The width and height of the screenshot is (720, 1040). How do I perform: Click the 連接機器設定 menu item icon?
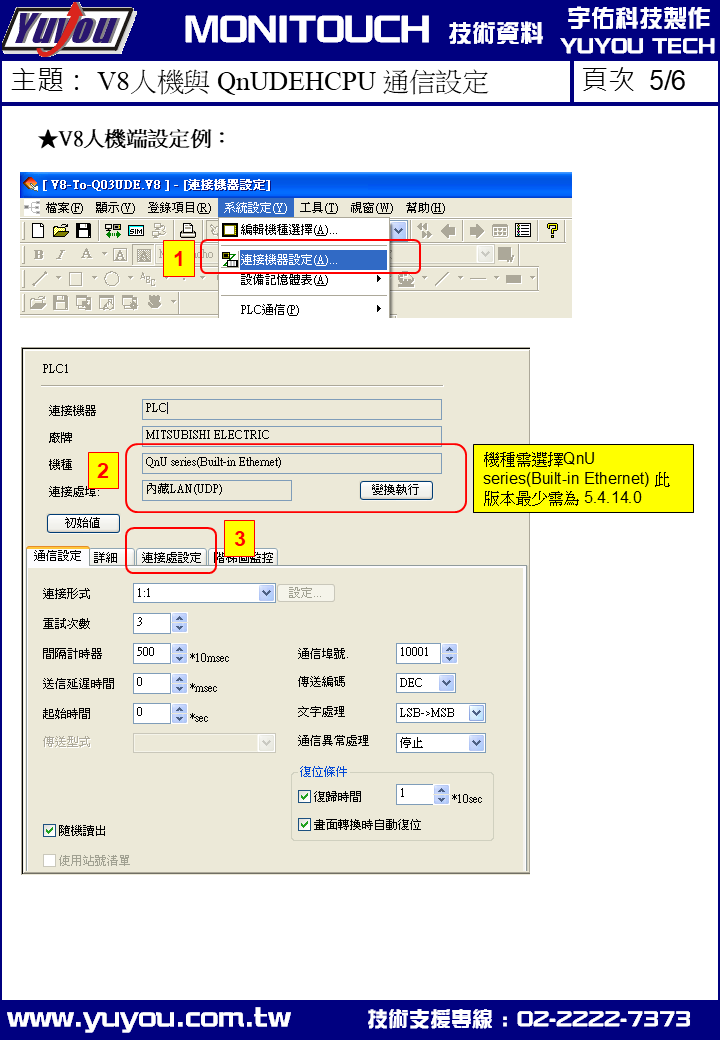click(230, 260)
